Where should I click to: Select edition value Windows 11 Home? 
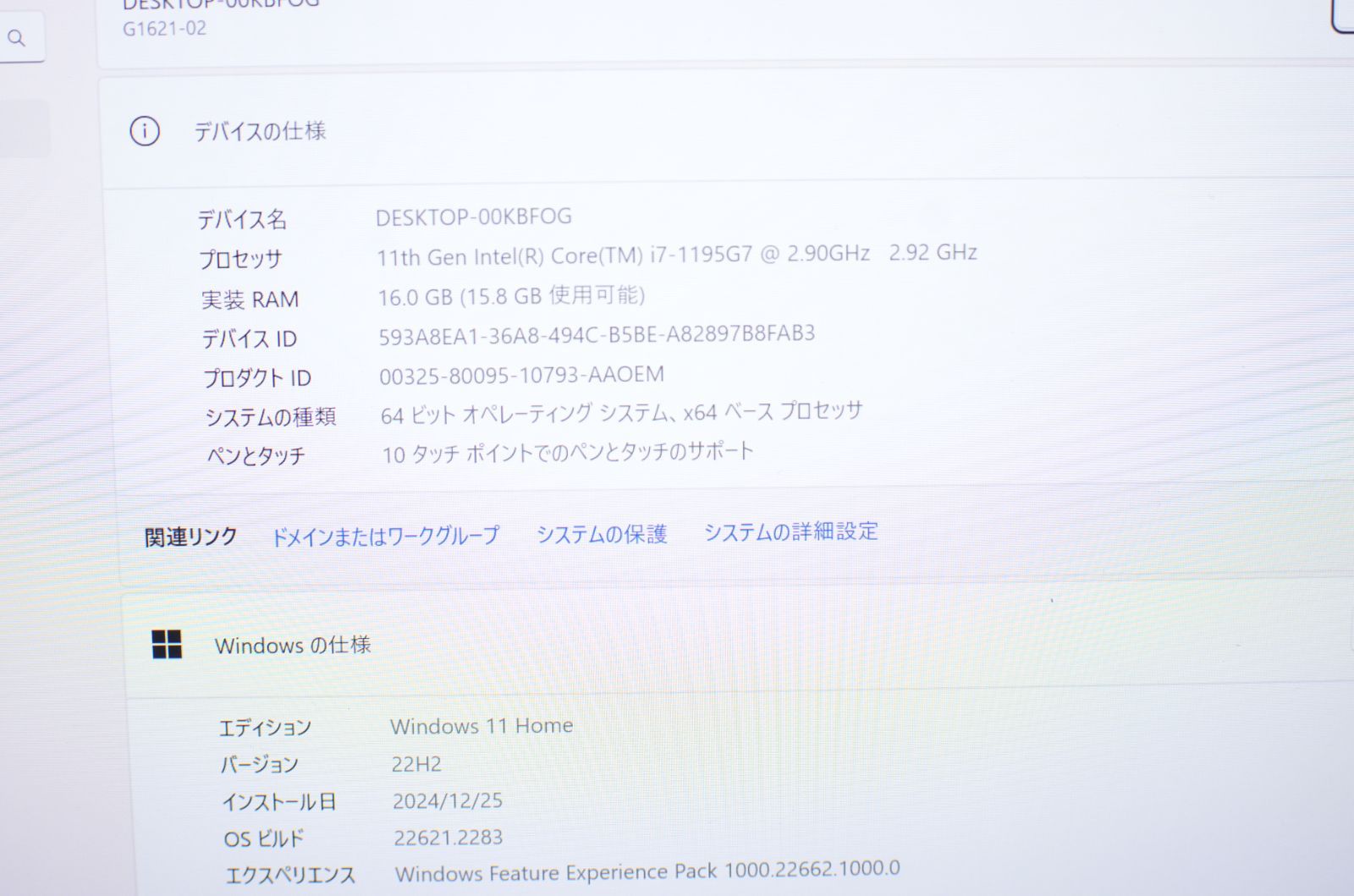pyautogui.click(x=482, y=726)
